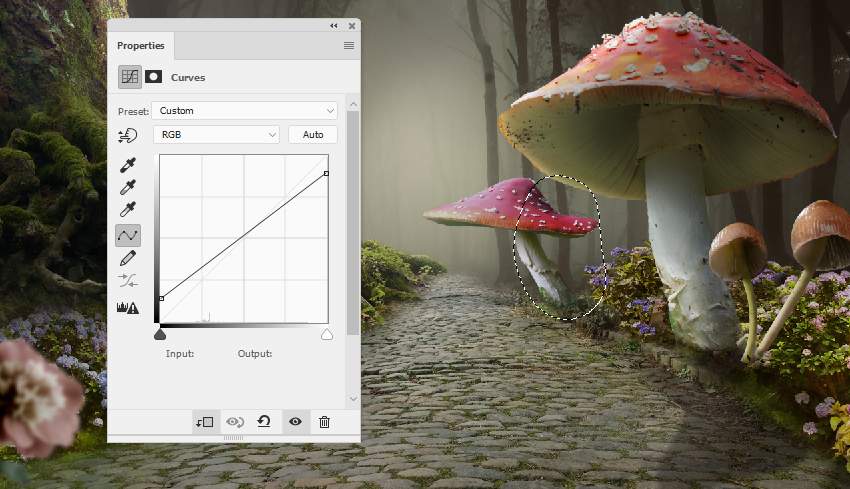This screenshot has height=489, width=850.
Task: Click the Auto button
Action: tap(313, 134)
